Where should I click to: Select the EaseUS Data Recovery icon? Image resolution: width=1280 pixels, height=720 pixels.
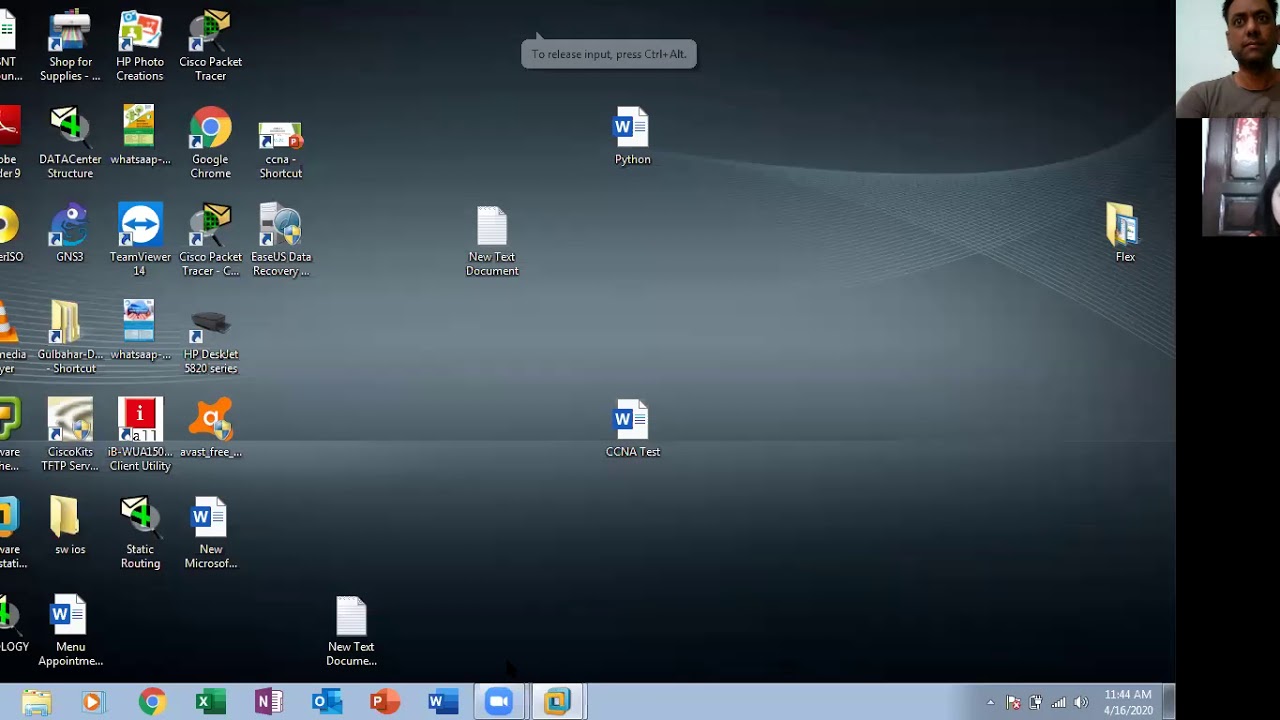coord(281,241)
